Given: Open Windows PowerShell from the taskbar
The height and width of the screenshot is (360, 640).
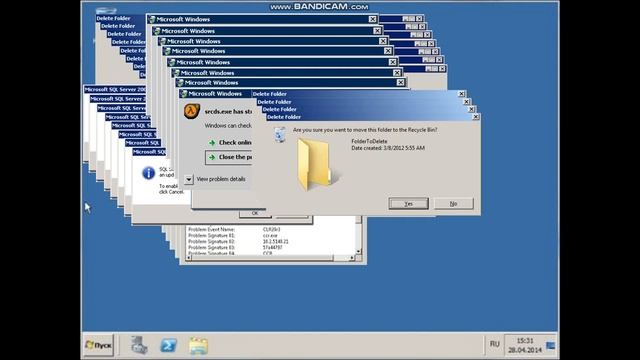Looking at the screenshot, I should [168, 345].
